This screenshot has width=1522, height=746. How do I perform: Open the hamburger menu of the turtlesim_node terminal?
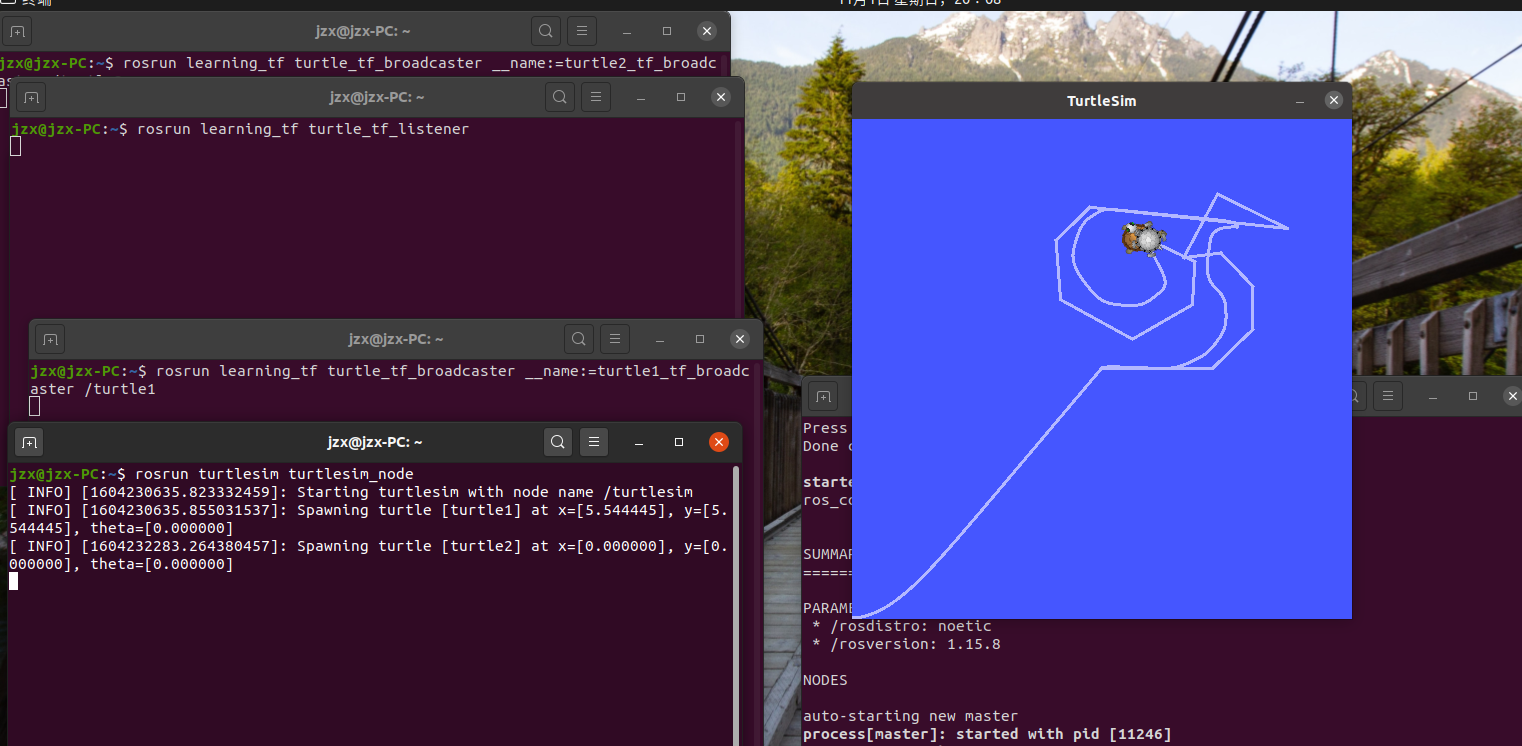pyautogui.click(x=594, y=441)
